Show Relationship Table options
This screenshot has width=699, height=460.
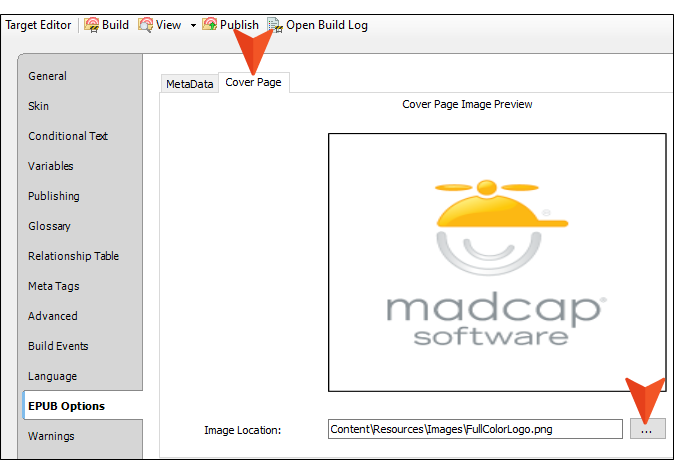tap(73, 256)
